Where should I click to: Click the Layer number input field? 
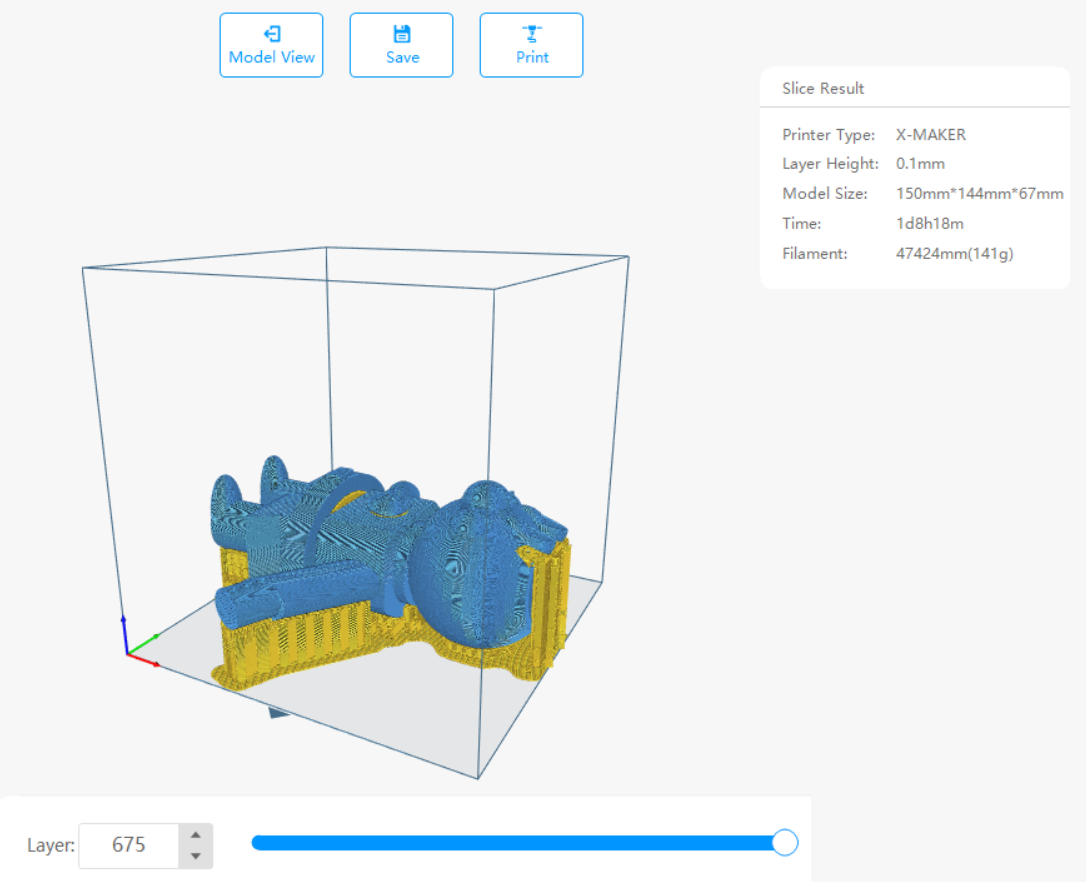[x=129, y=845]
